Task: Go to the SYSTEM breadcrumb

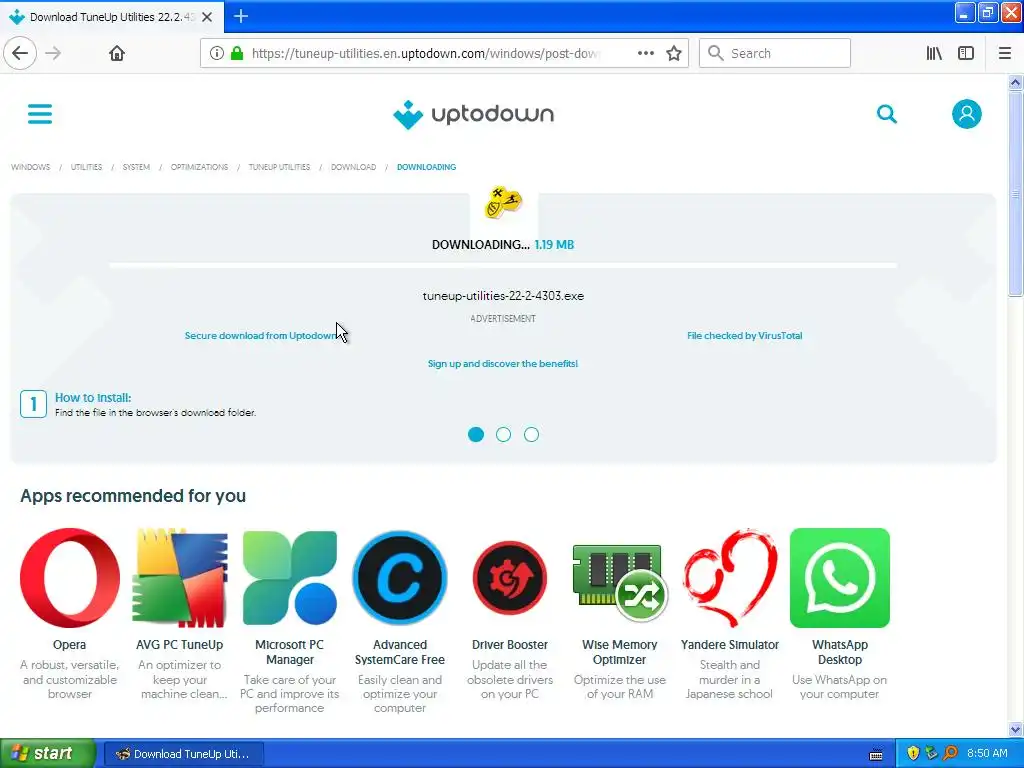Action: pyautogui.click(x=136, y=167)
